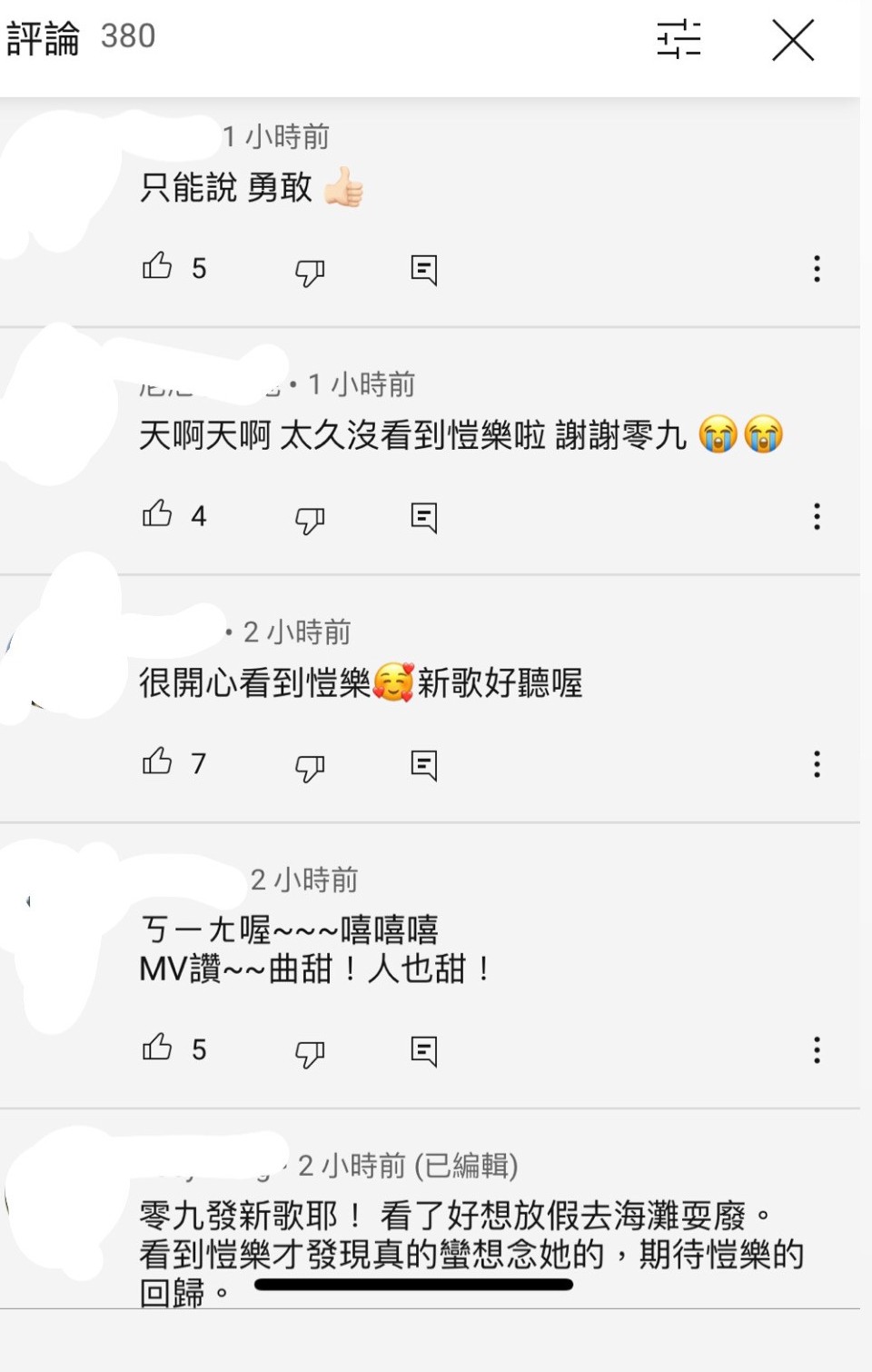Dislike the 只能說 勇敢 comment
Screen dimensions: 872x1372
tap(310, 271)
